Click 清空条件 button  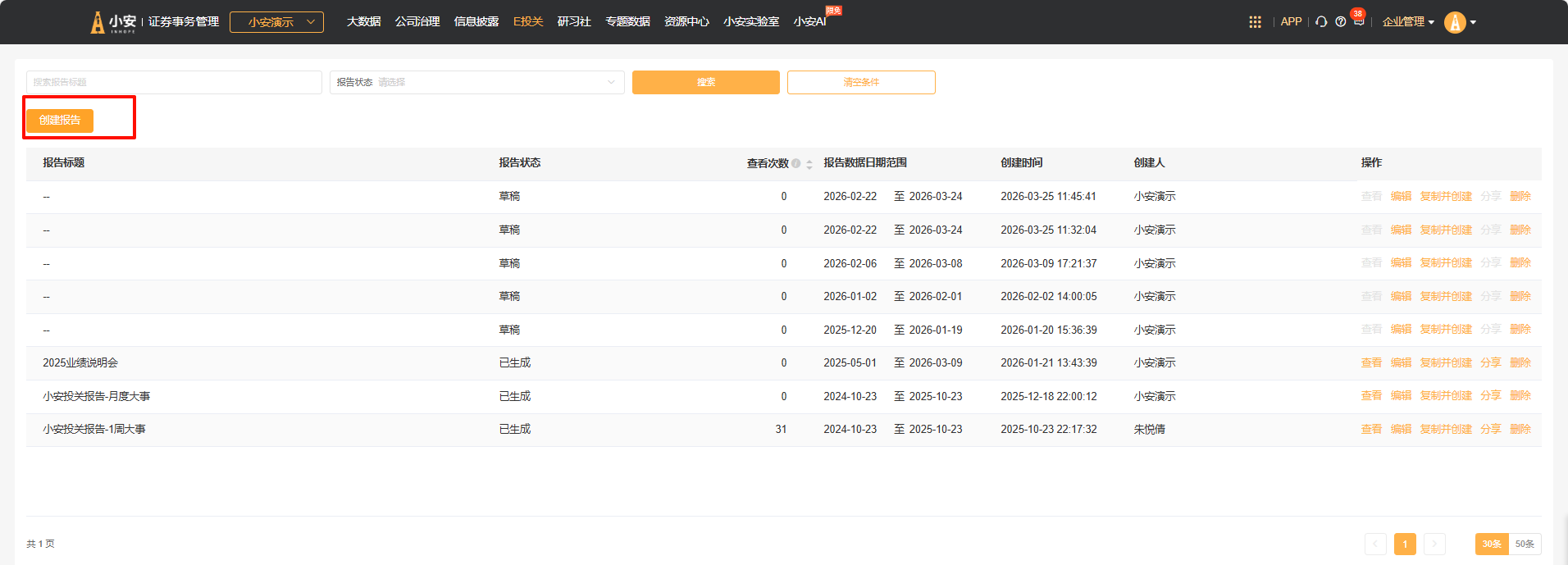[861, 82]
